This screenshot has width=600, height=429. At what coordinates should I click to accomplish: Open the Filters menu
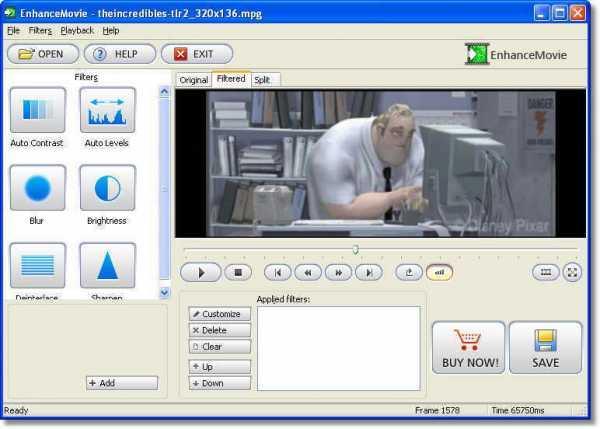pyautogui.click(x=40, y=31)
